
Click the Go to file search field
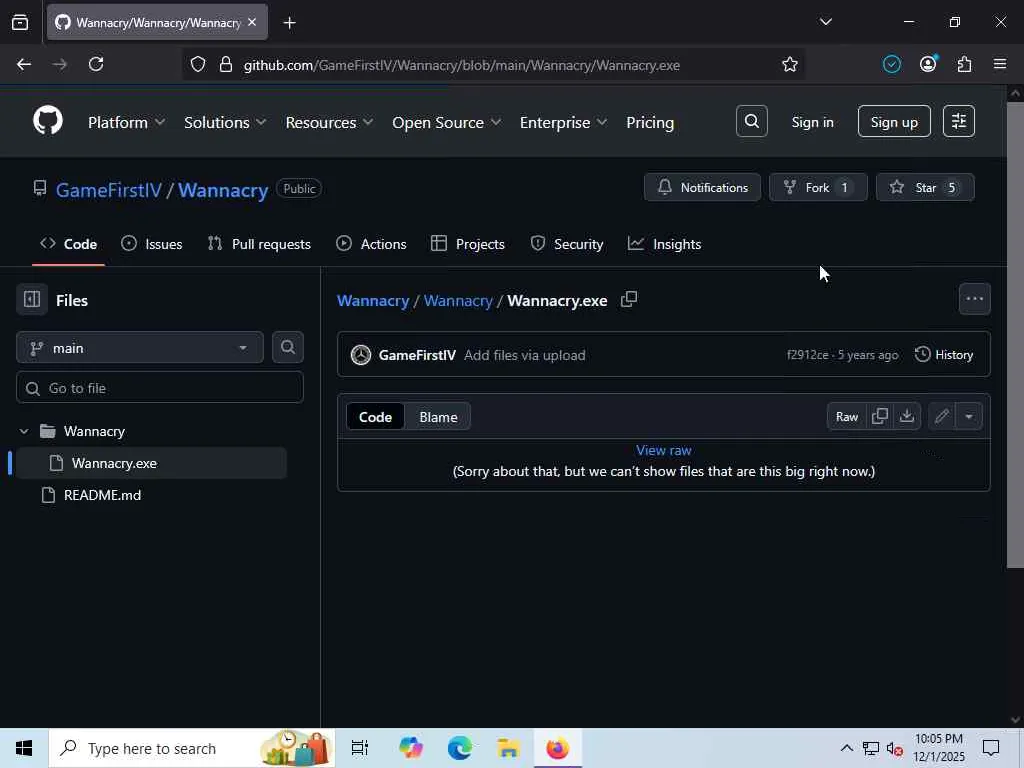pos(160,388)
